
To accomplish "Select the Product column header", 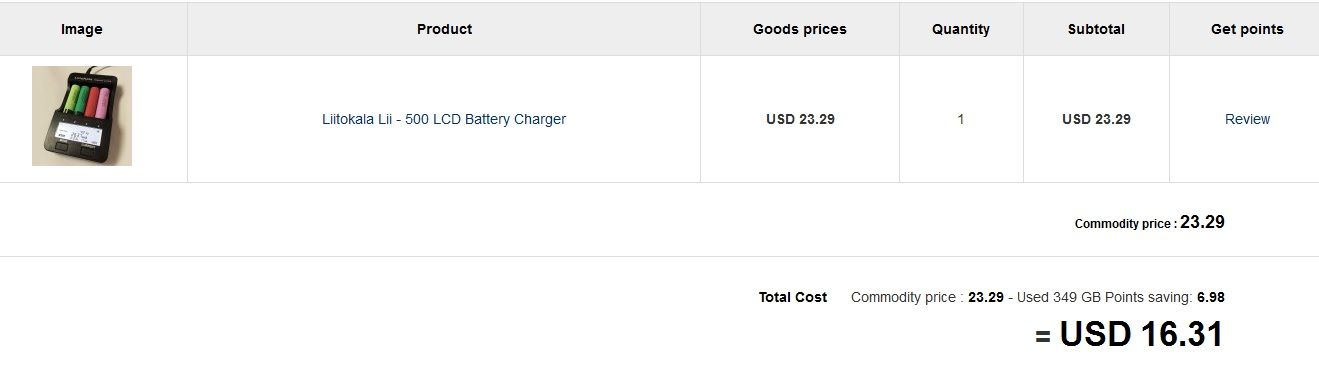I will 444,29.
